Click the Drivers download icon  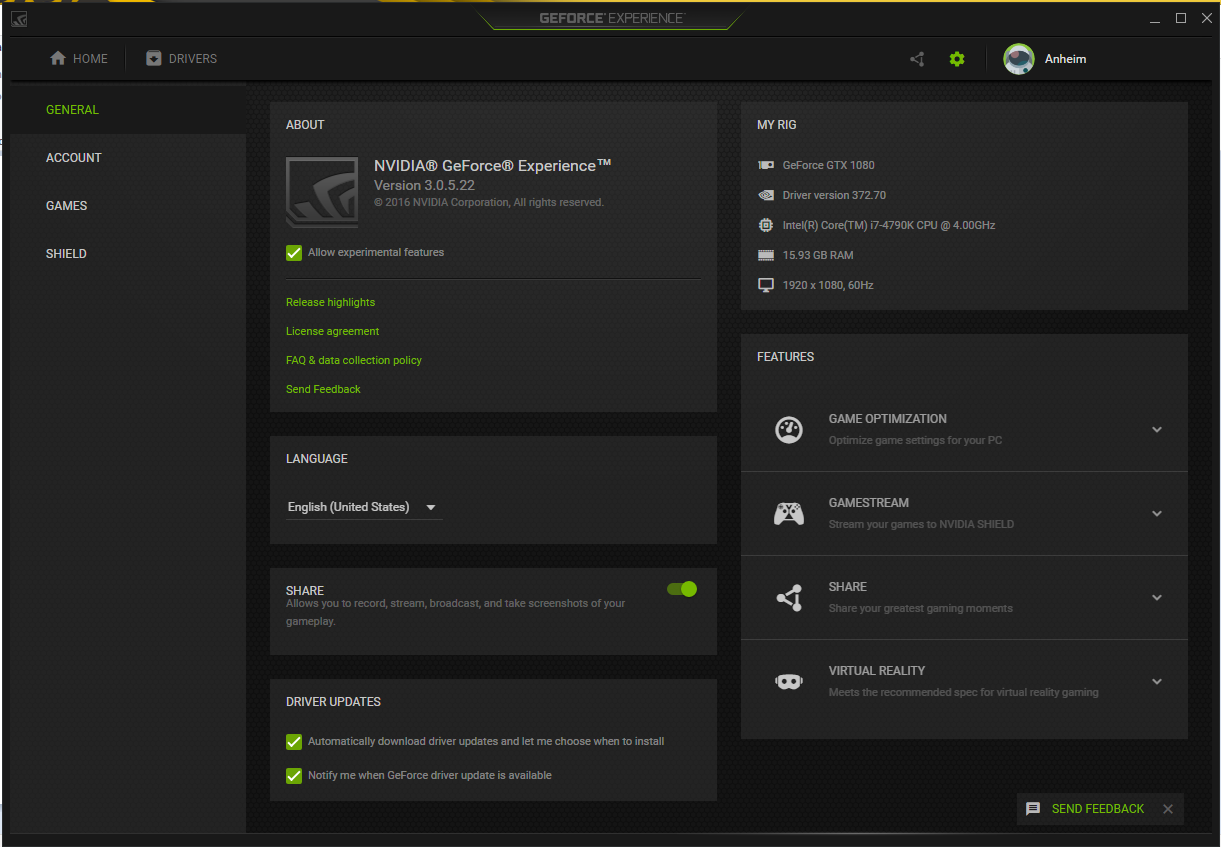153,59
